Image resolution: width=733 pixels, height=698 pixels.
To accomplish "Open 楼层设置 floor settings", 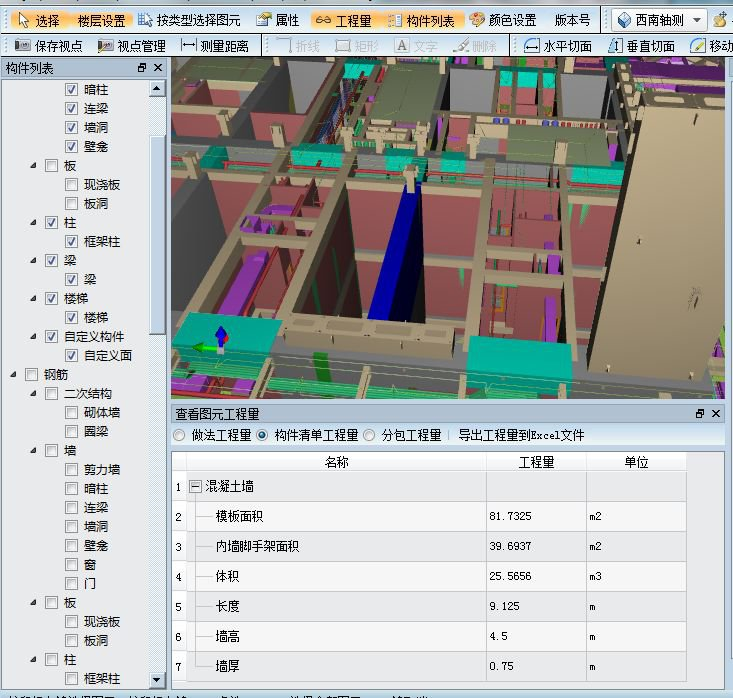I will tap(101, 21).
